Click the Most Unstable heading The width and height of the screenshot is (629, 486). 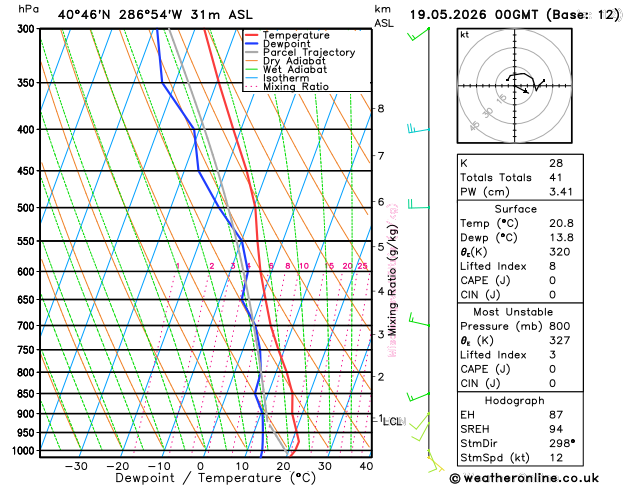point(513,312)
